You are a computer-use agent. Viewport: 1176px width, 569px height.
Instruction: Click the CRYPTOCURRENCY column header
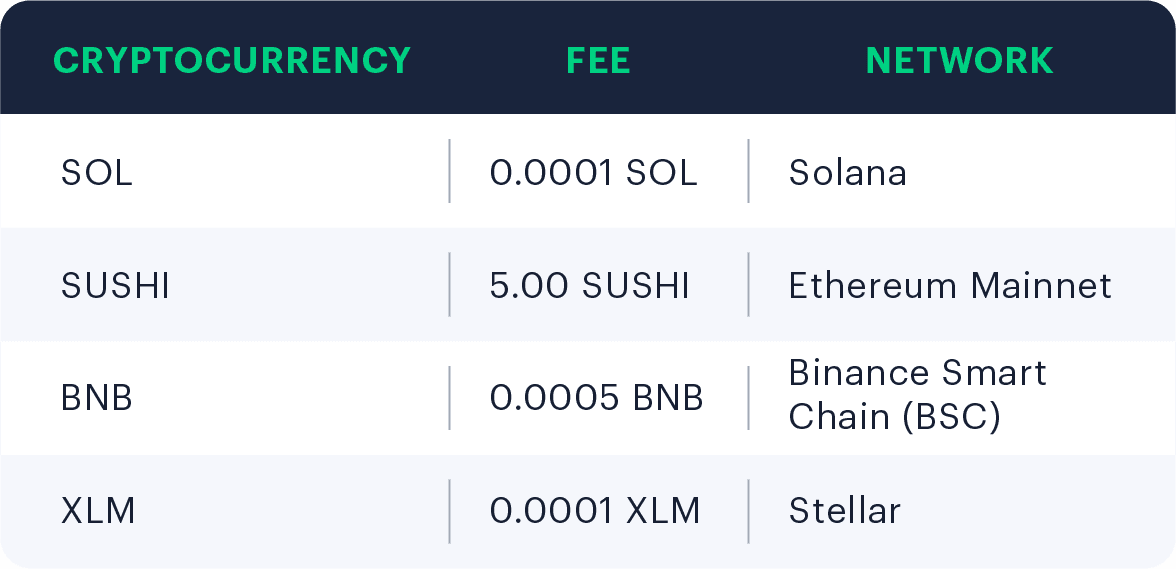click(232, 60)
